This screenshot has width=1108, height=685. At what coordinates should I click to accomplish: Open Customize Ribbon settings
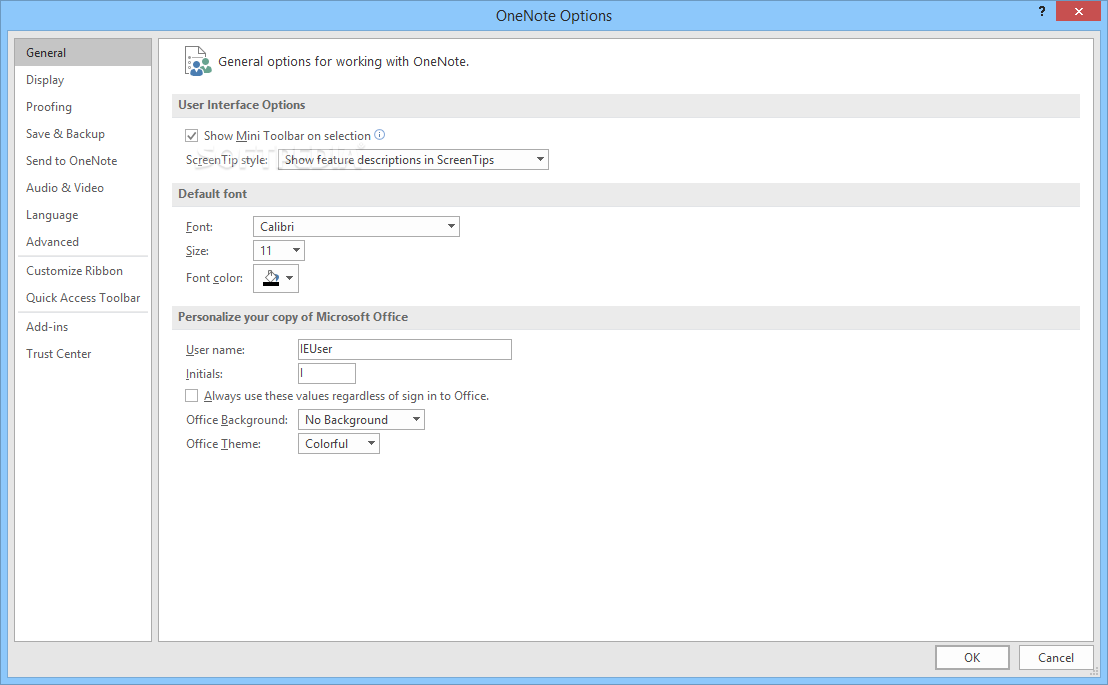tap(83, 271)
